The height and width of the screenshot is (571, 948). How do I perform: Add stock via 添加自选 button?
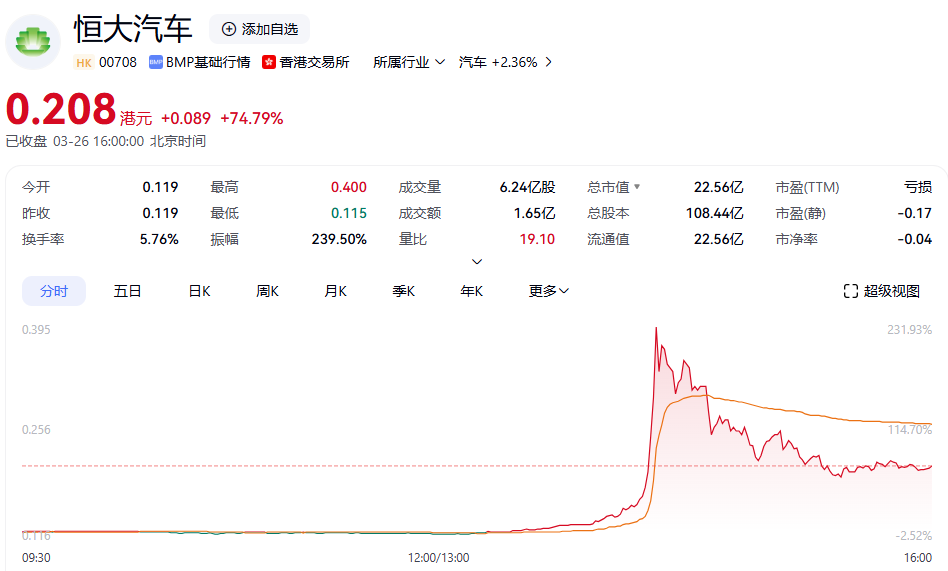(x=260, y=29)
